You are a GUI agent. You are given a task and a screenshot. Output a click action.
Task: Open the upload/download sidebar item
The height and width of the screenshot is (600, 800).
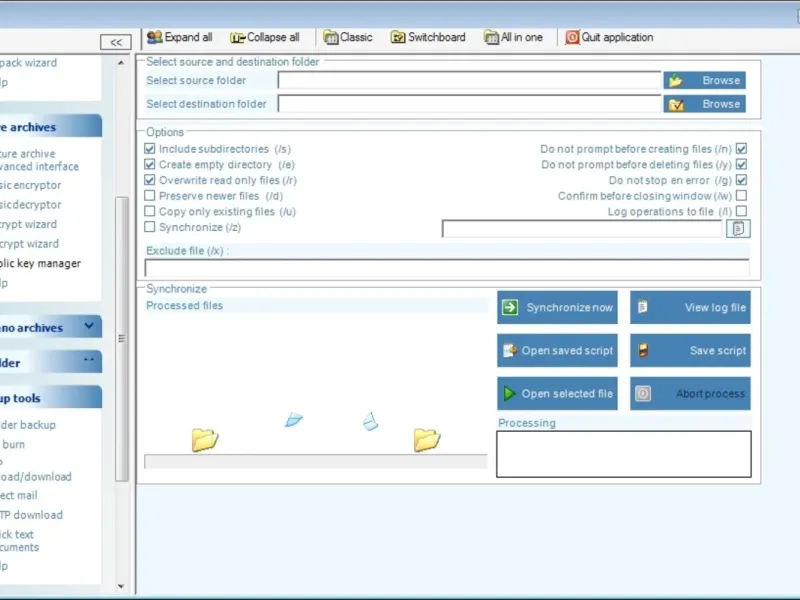[x=36, y=477]
